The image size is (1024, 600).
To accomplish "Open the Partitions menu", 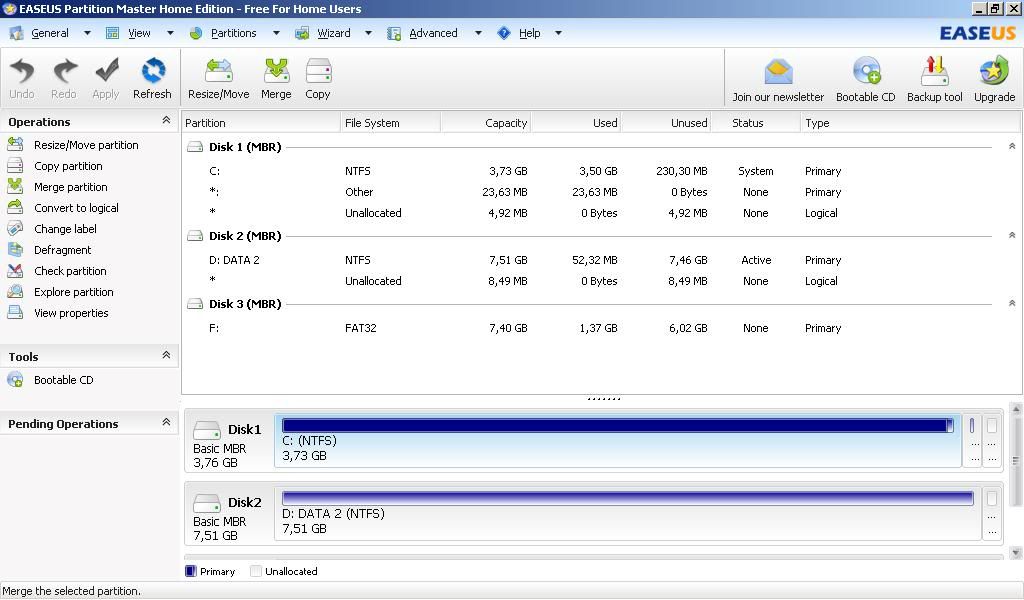I will coord(234,33).
